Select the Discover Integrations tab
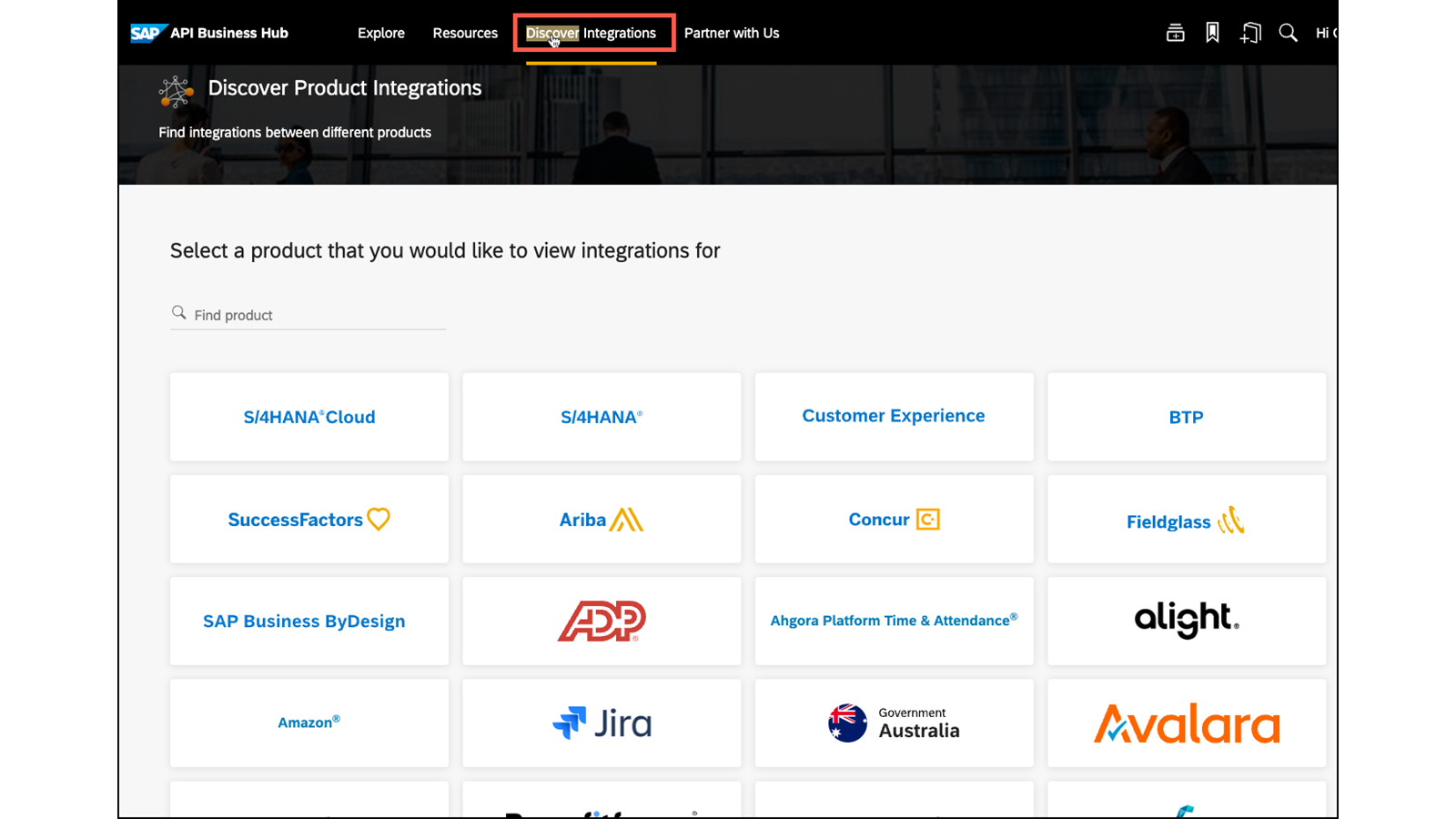This screenshot has width=1456, height=819. pos(591,33)
